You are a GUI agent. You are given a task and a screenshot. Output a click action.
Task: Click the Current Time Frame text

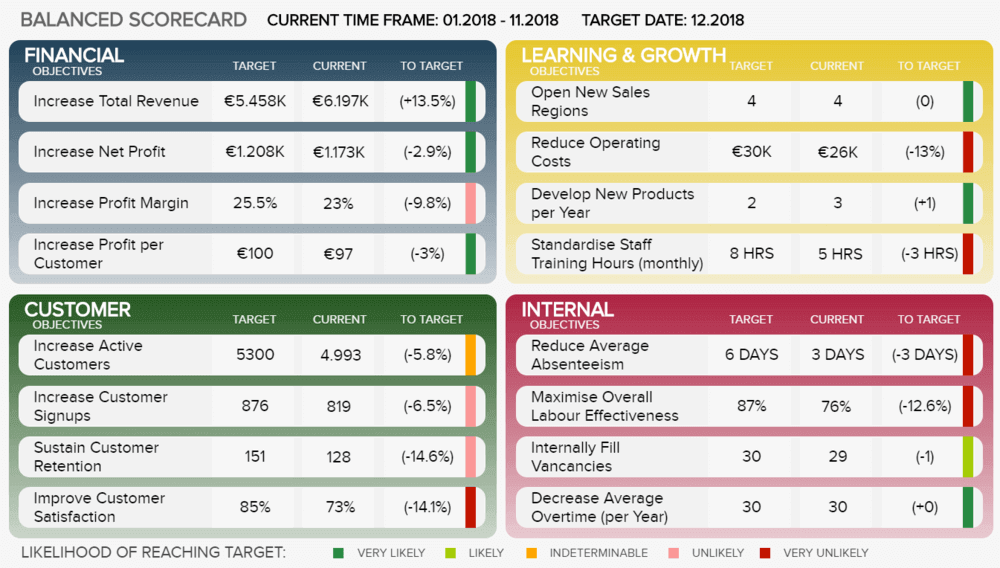coord(413,20)
